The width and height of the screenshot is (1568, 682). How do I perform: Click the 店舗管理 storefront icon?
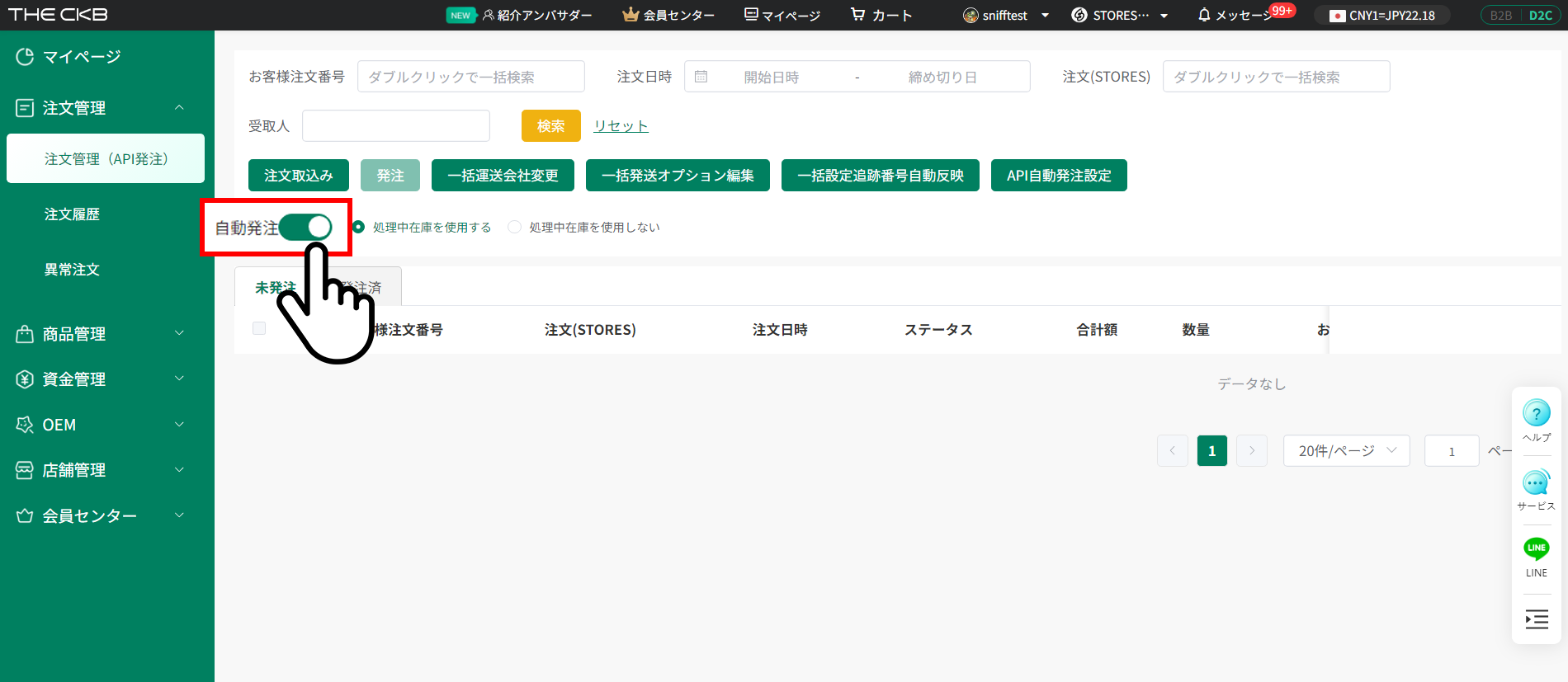(x=25, y=470)
